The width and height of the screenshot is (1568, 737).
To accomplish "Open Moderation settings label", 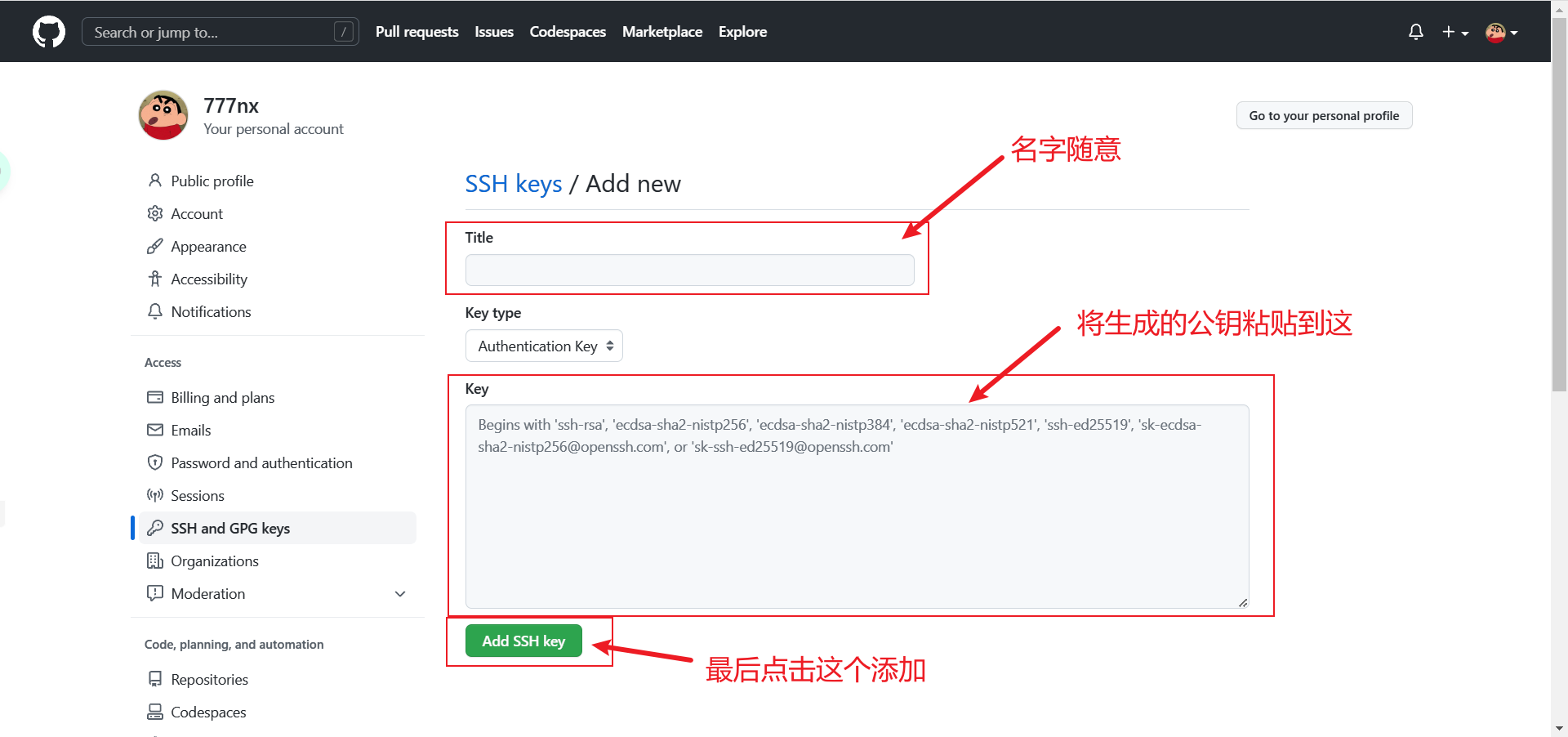I will tap(208, 593).
